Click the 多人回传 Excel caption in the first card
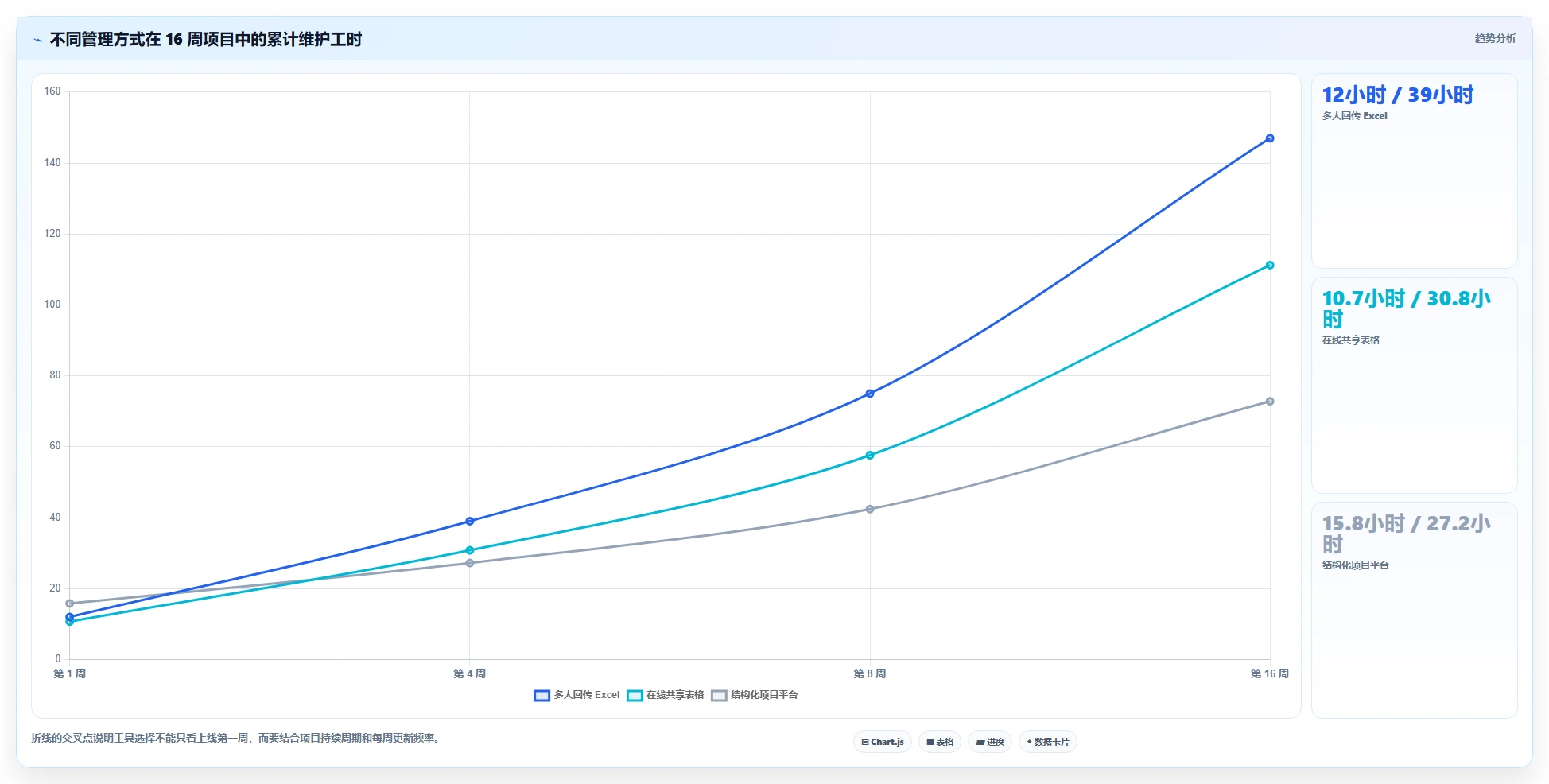This screenshot has height=784, width=1549. click(x=1354, y=116)
